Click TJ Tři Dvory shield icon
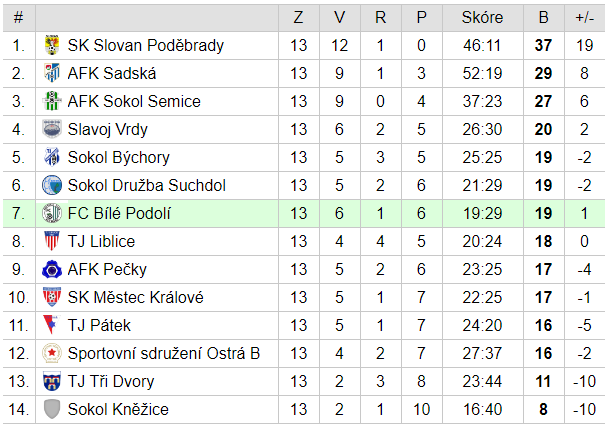Viewport: 610px width, 427px height. click(x=52, y=381)
